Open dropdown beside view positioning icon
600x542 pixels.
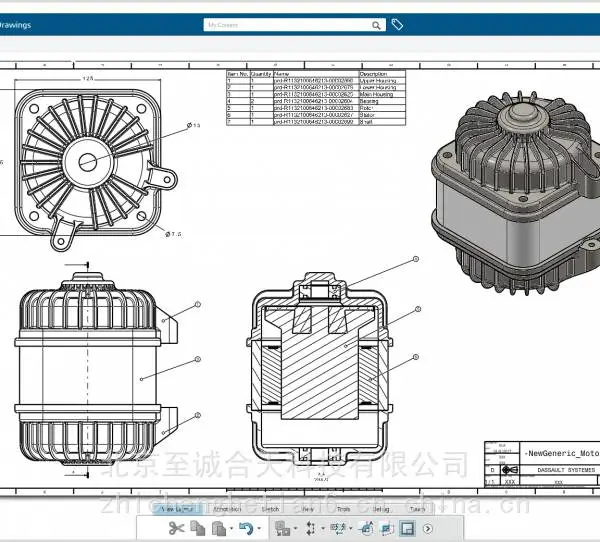tap(351, 529)
